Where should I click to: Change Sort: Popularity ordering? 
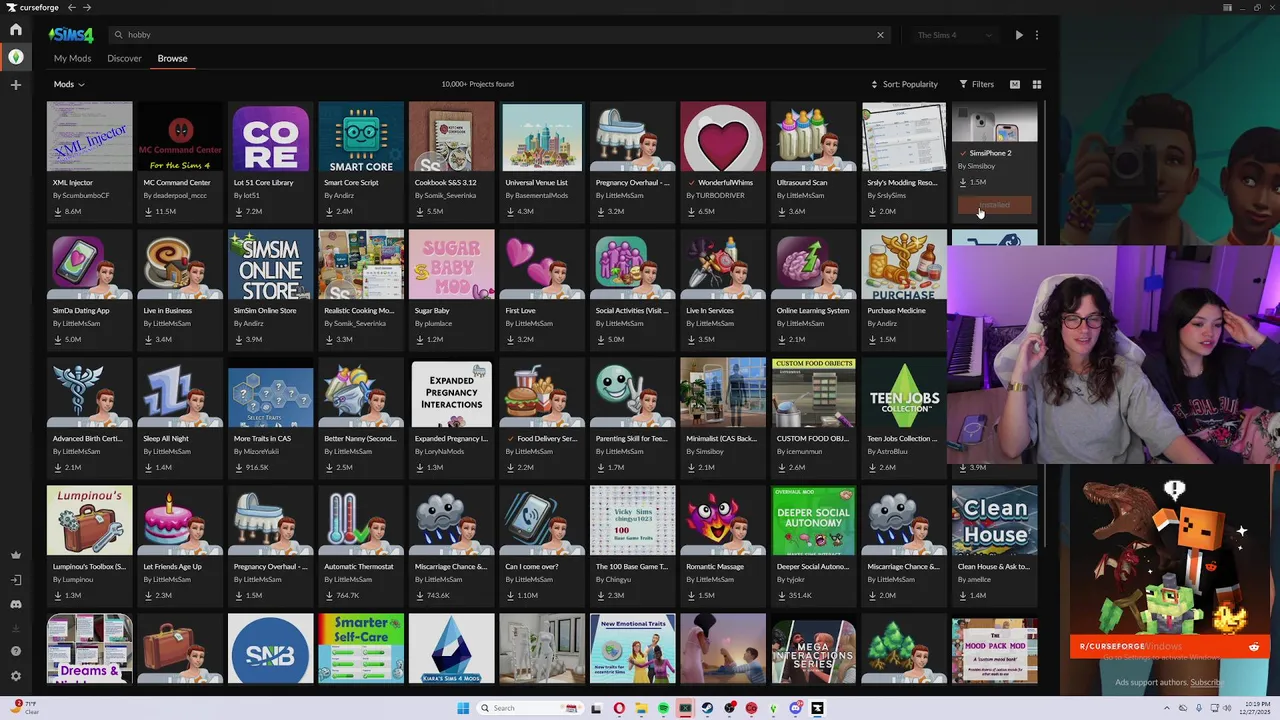(x=904, y=84)
